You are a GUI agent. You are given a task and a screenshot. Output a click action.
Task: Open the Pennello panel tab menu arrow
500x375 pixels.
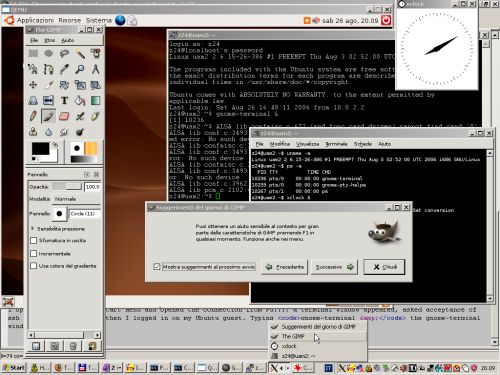pos(87,174)
